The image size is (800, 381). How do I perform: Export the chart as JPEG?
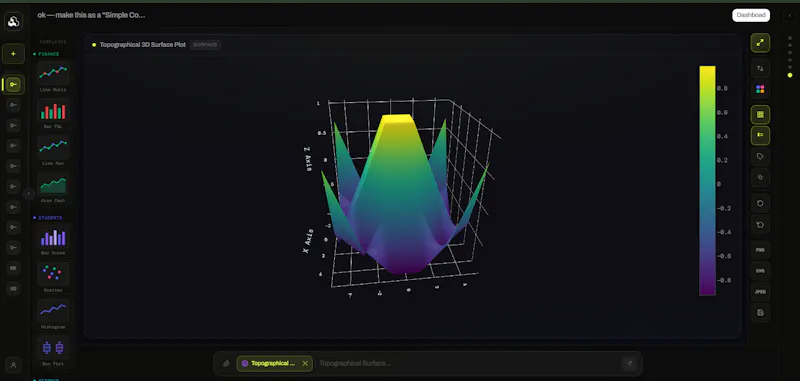click(x=760, y=292)
